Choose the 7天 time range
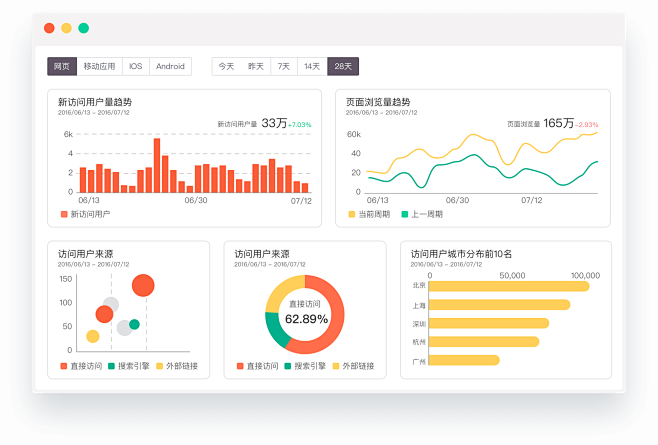 click(x=284, y=66)
